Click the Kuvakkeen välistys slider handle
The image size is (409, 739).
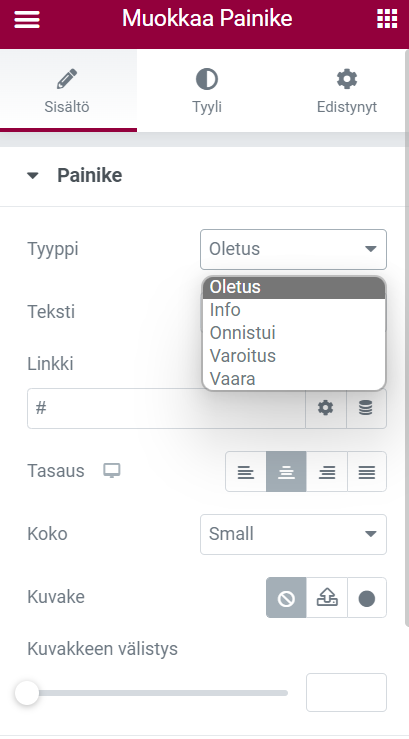coord(27,693)
